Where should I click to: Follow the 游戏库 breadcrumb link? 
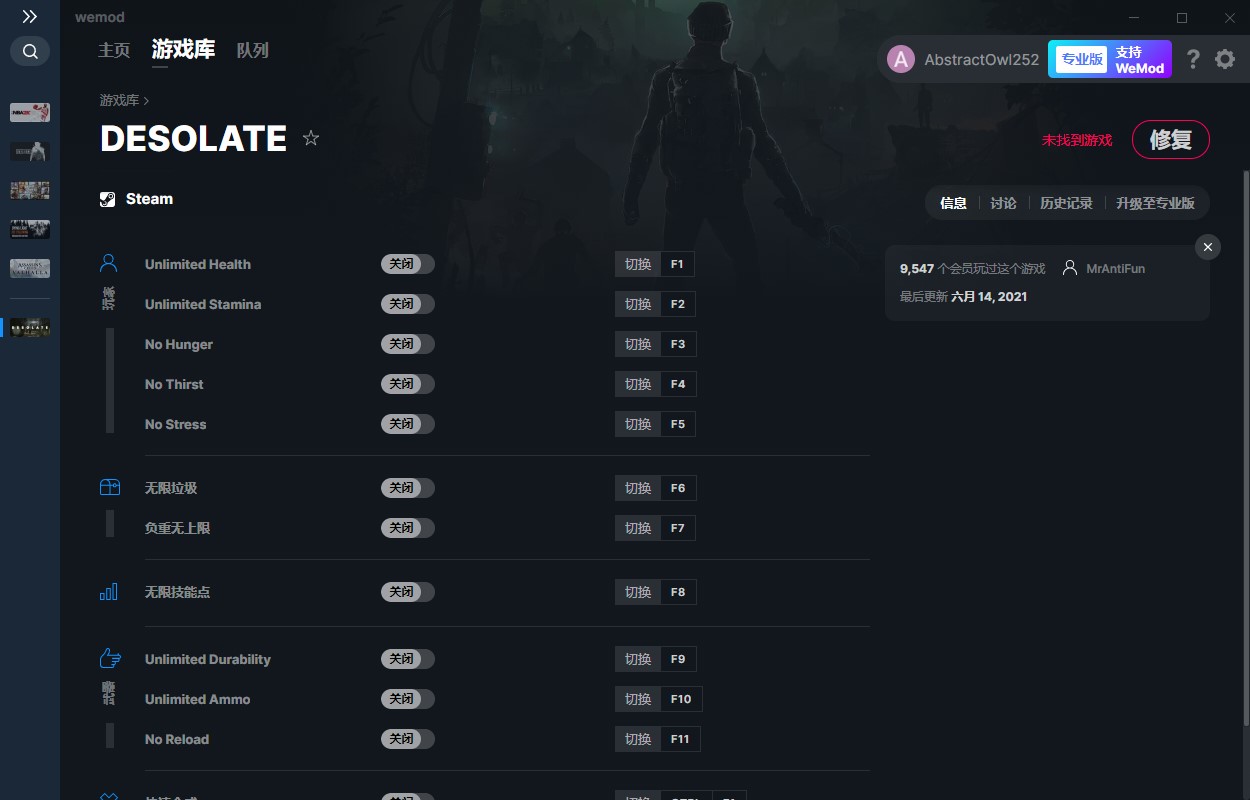[x=119, y=100]
